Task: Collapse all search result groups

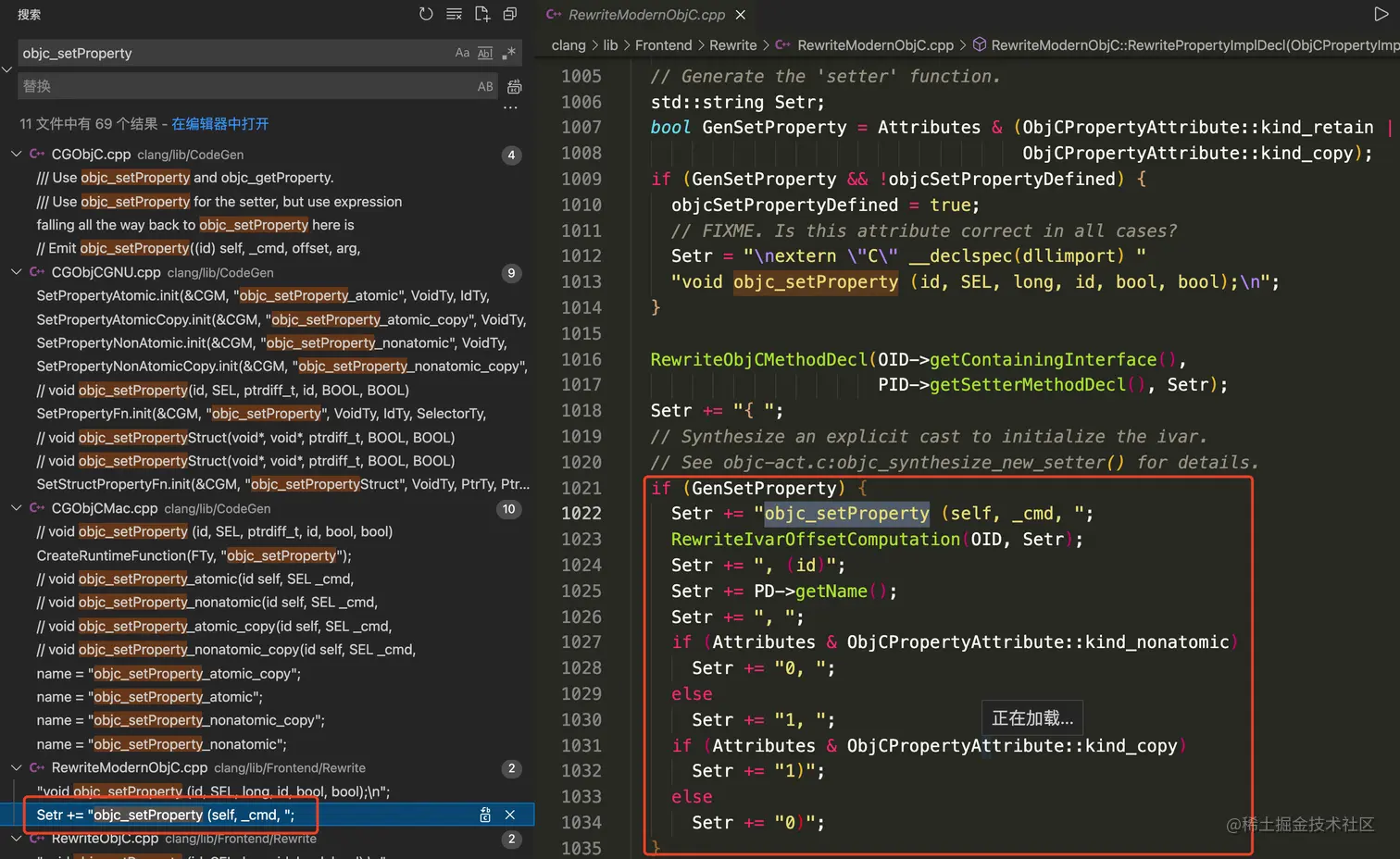Action: 509,14
